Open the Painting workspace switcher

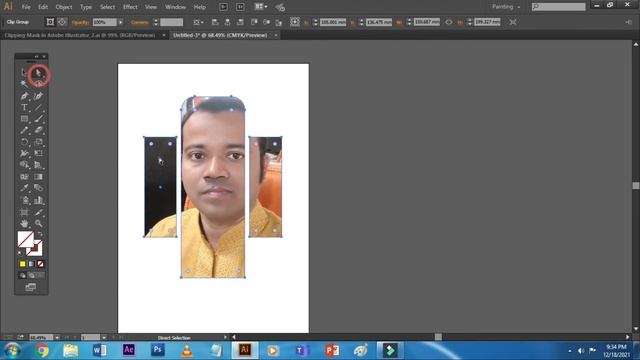click(x=506, y=7)
